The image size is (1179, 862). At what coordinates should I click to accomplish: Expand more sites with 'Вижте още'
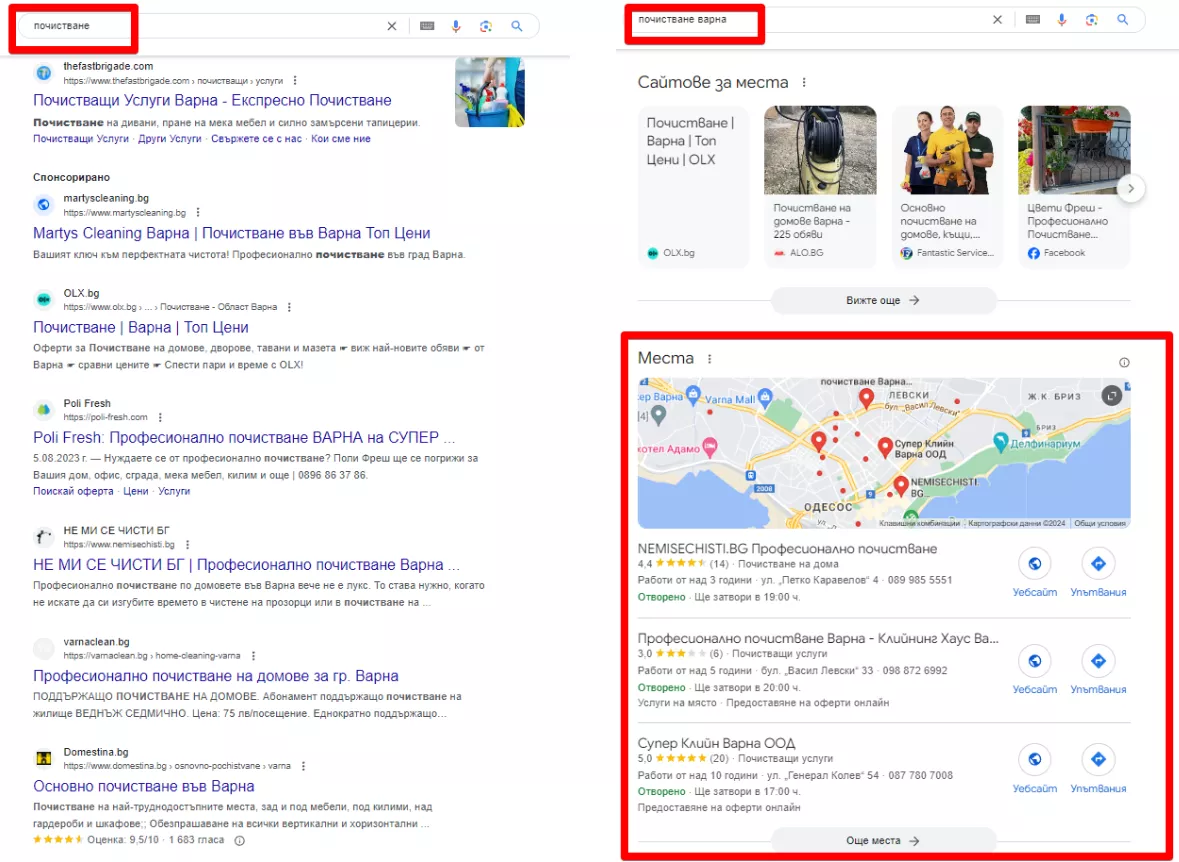pyautogui.click(x=883, y=300)
